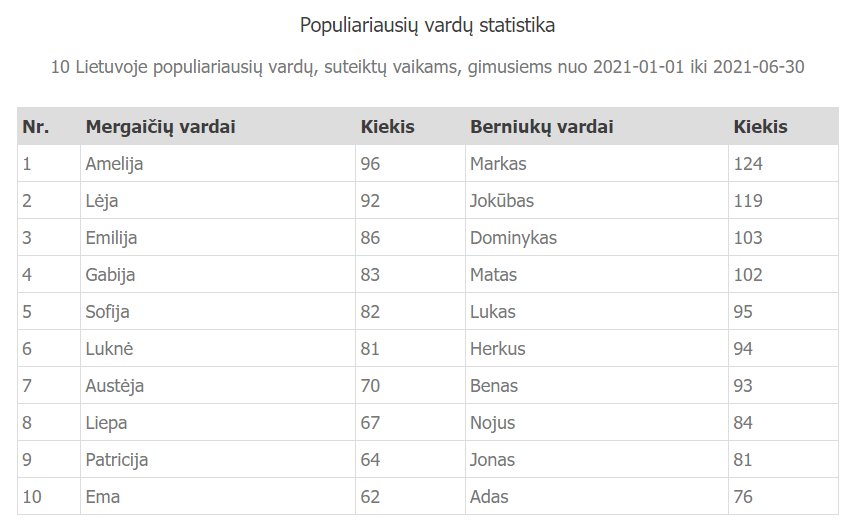Select the name Adas in the last row
Screen dimensions: 861x532
click(489, 496)
